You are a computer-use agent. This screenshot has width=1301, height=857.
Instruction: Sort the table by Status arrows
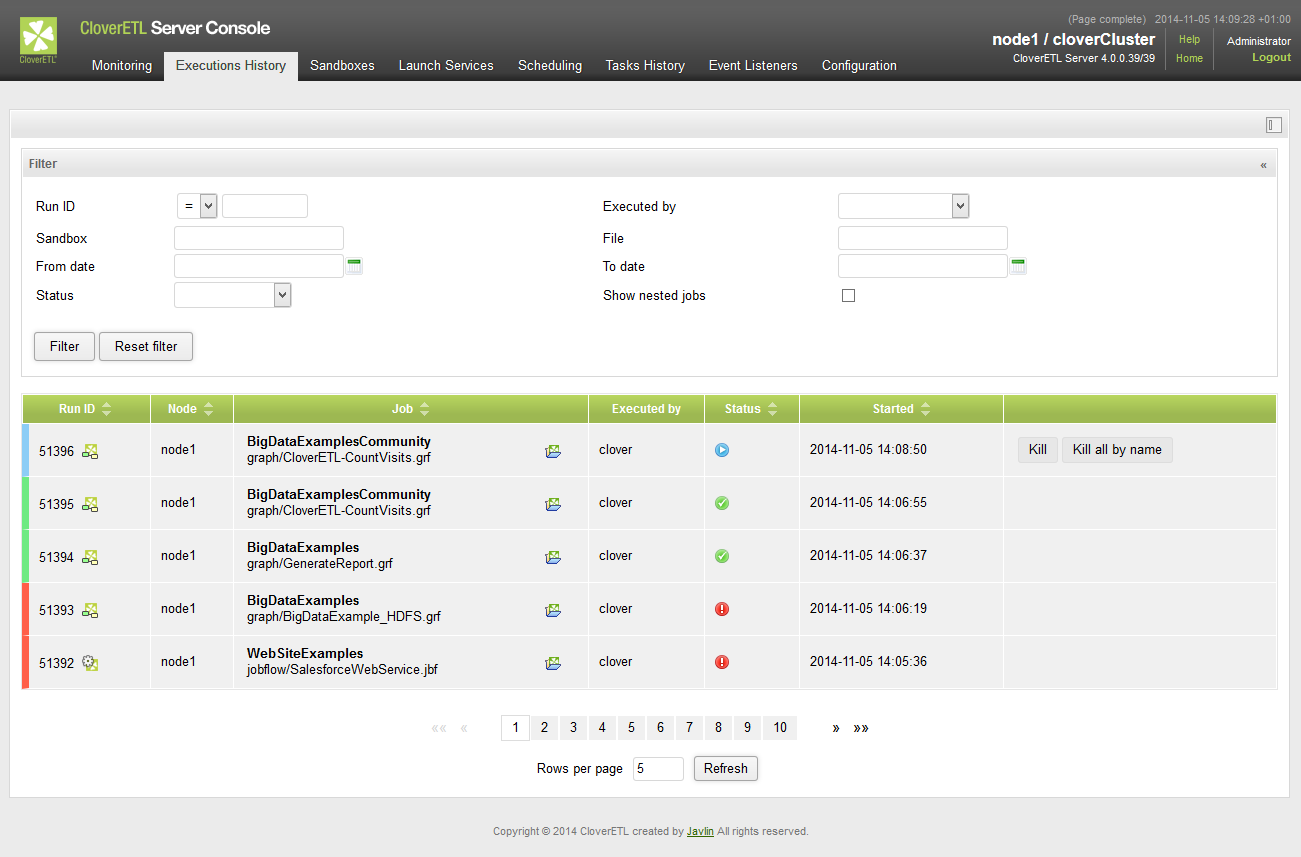(772, 409)
